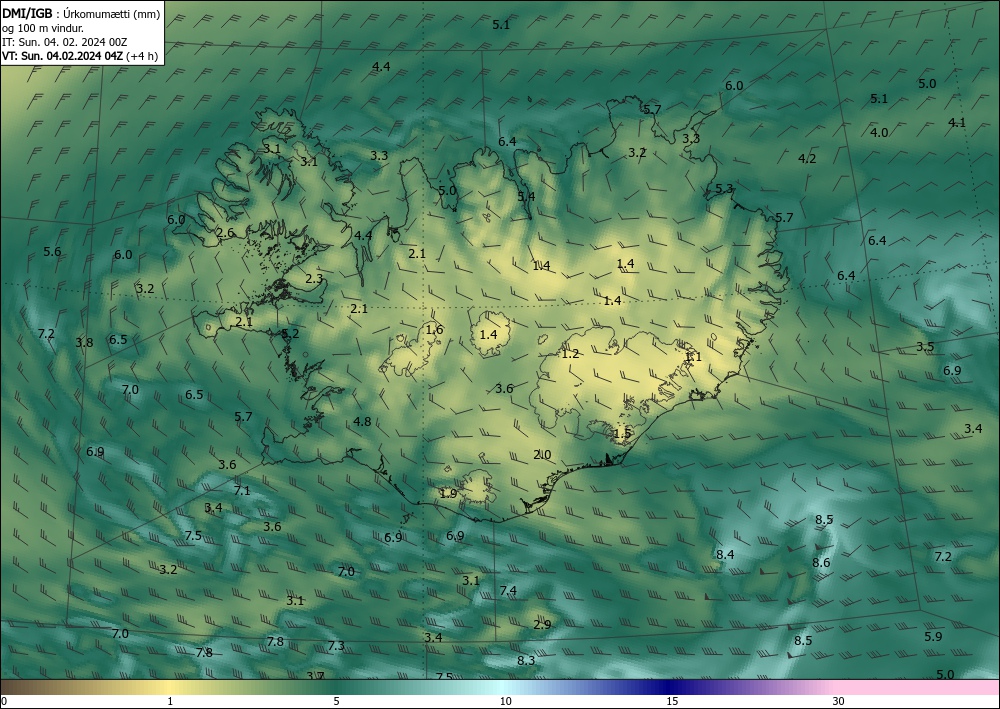Click the 1.9 value near the southern glacier
This screenshot has width=1000, height=709.
coord(448,493)
